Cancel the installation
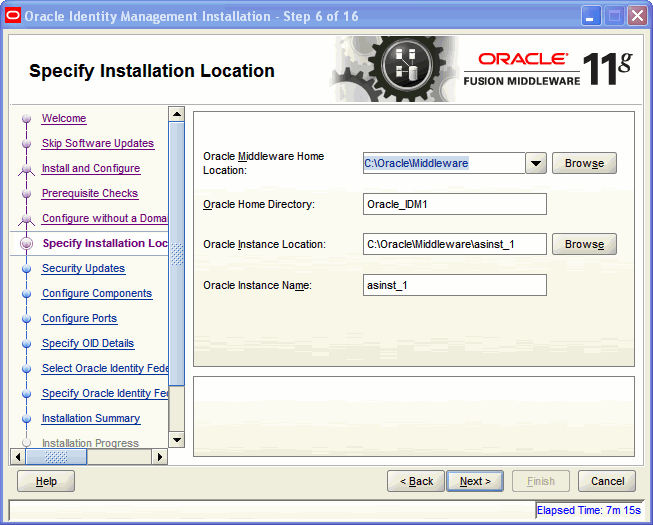The image size is (653, 525). (x=607, y=481)
